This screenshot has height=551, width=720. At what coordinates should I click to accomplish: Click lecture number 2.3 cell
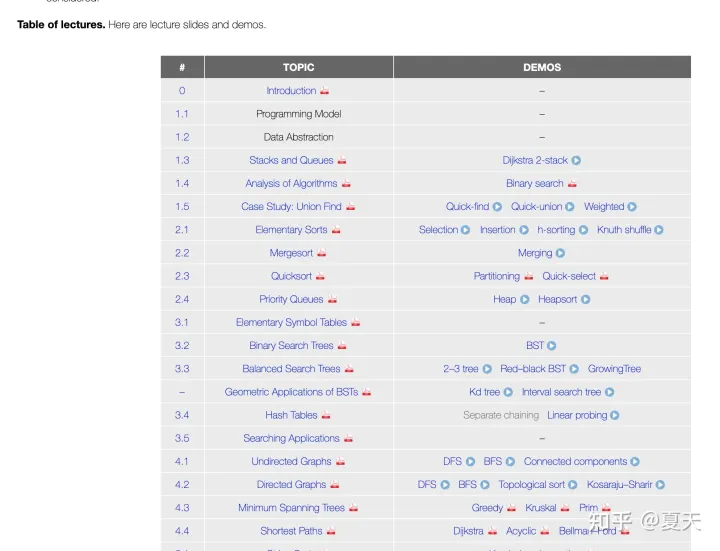click(x=182, y=276)
